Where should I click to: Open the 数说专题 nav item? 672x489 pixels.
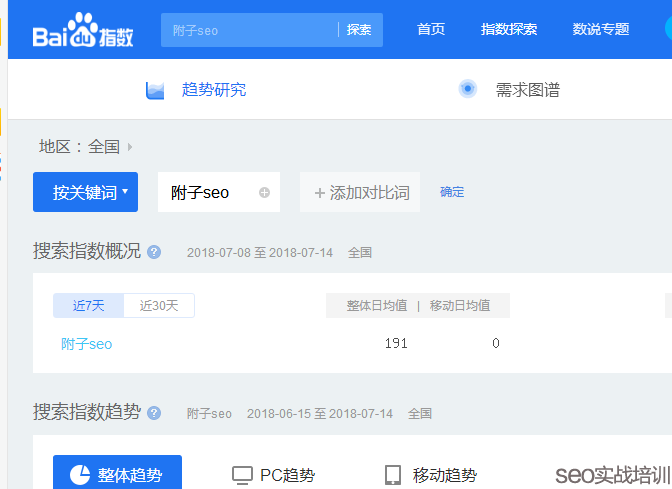tap(601, 29)
